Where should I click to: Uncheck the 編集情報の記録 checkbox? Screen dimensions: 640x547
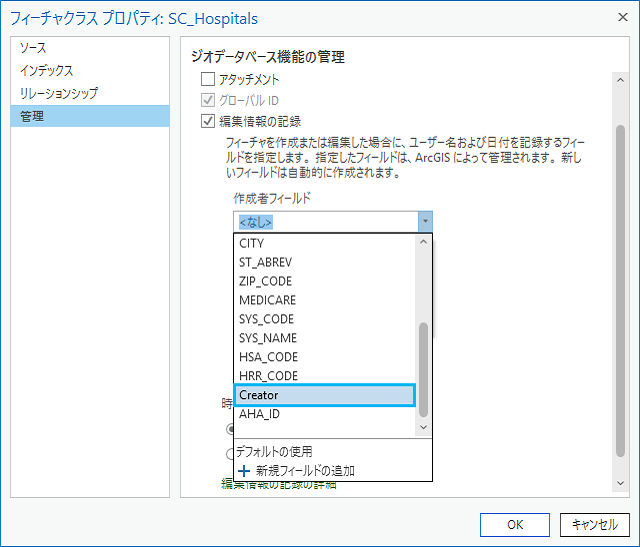(x=208, y=122)
